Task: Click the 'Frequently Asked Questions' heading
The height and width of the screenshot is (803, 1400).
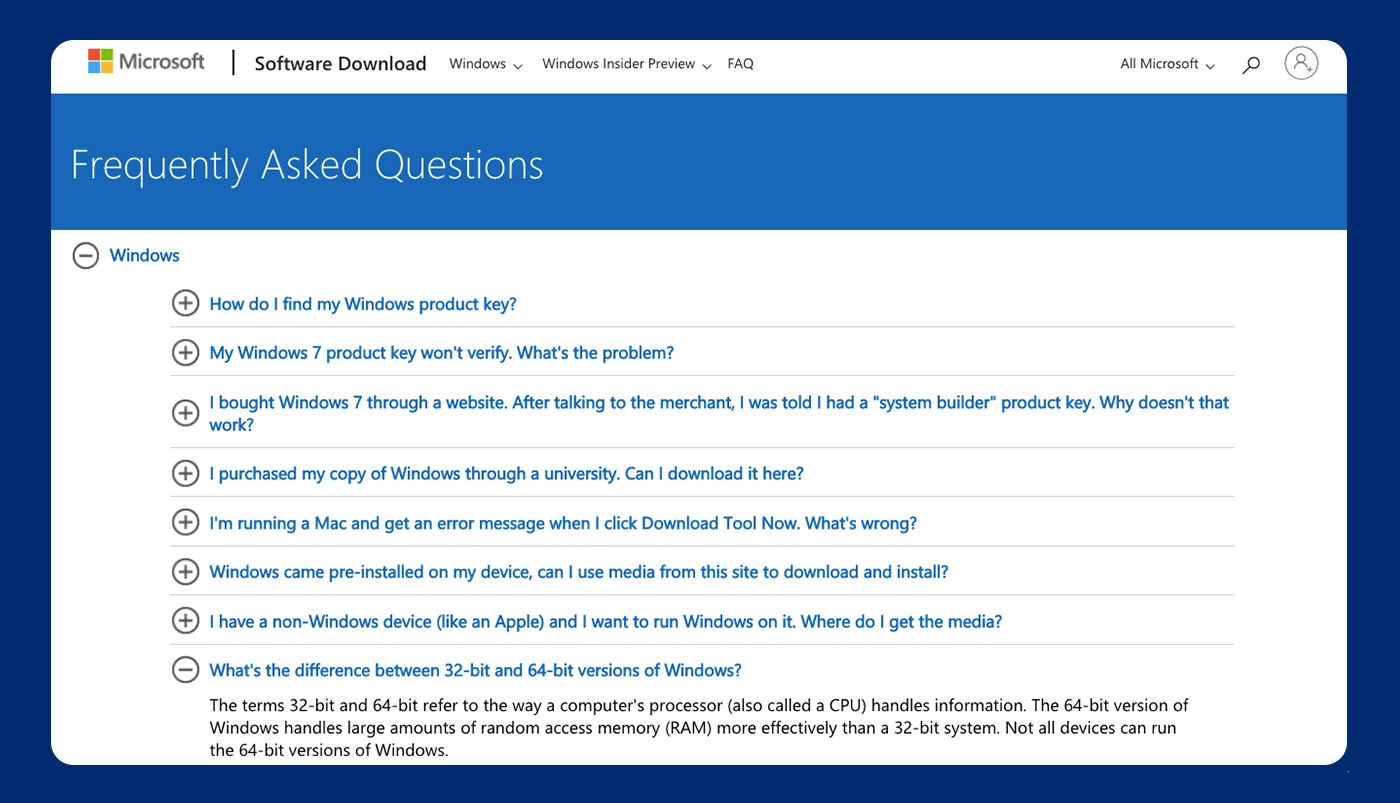Action: tap(307, 165)
